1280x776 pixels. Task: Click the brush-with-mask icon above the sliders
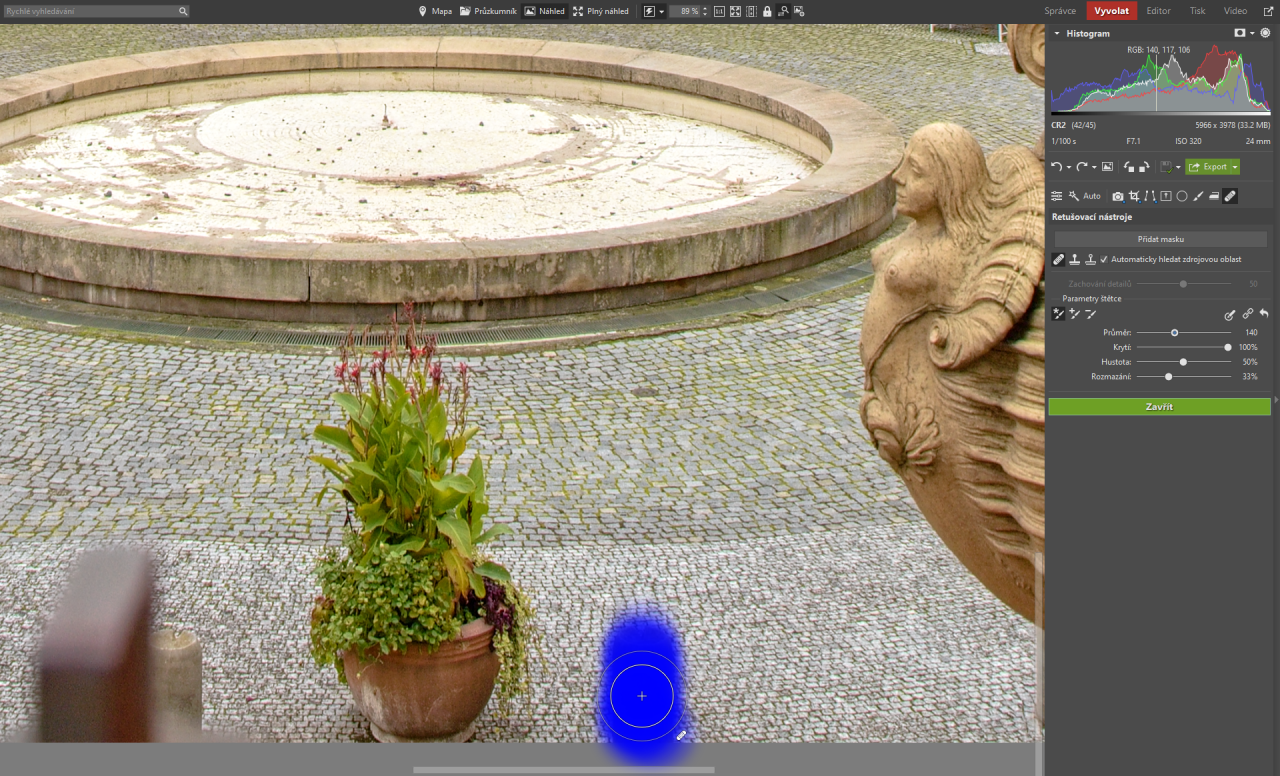click(x=1230, y=314)
